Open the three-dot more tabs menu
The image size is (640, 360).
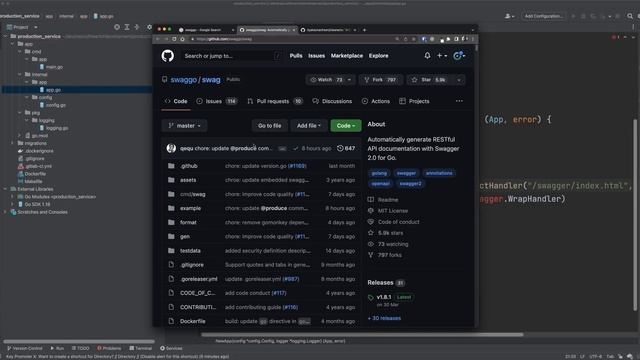(x=459, y=101)
